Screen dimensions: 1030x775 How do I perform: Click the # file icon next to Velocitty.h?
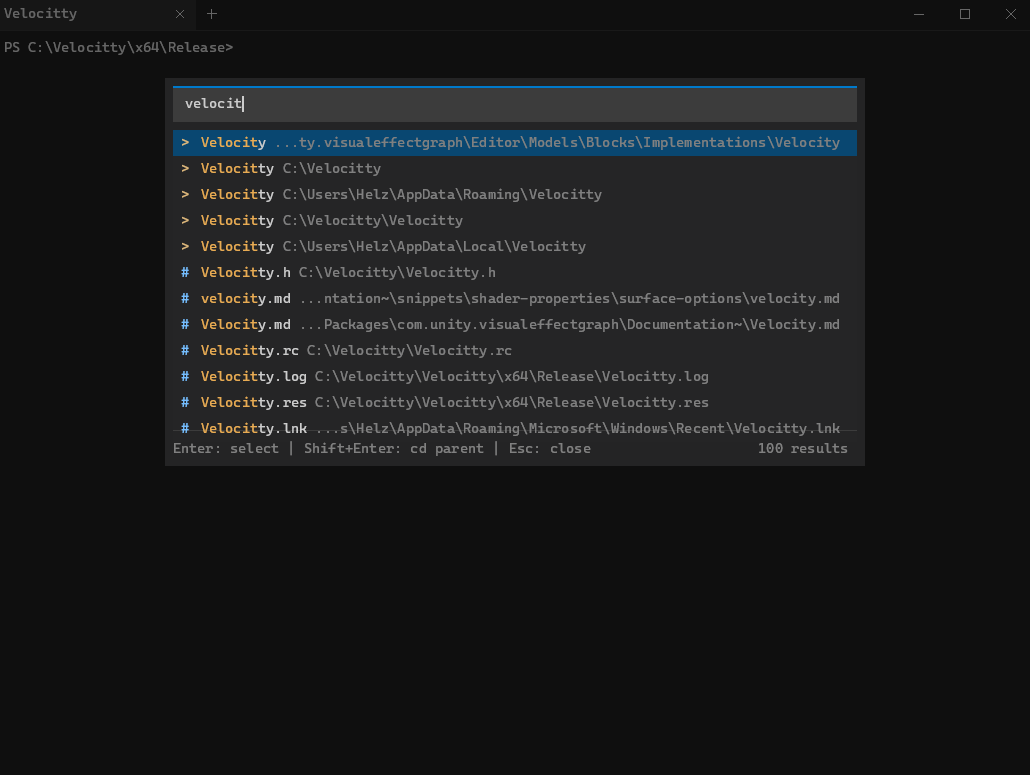click(184, 272)
